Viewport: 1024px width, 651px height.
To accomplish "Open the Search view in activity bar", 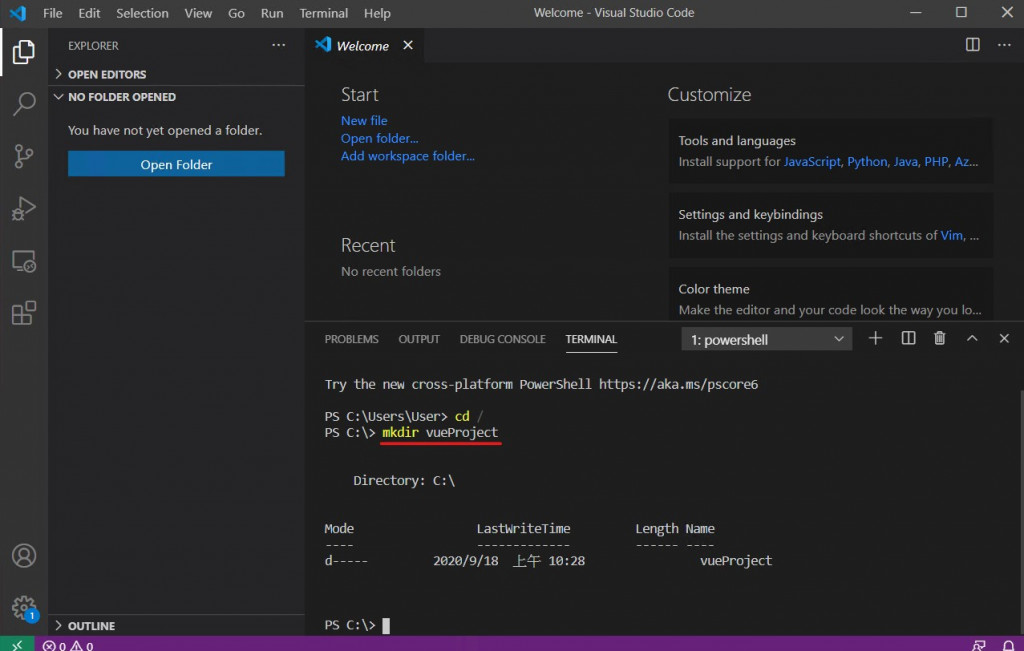I will click(x=24, y=104).
